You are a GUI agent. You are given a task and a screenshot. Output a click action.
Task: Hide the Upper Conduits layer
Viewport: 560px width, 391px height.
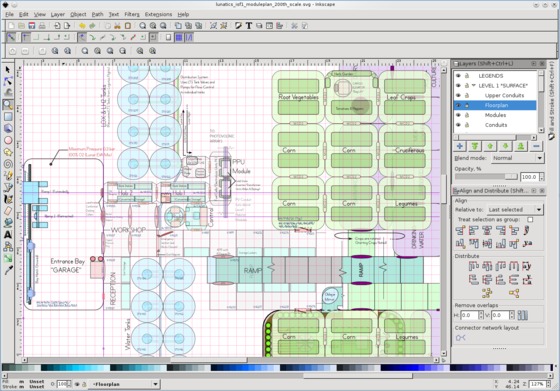point(458,95)
